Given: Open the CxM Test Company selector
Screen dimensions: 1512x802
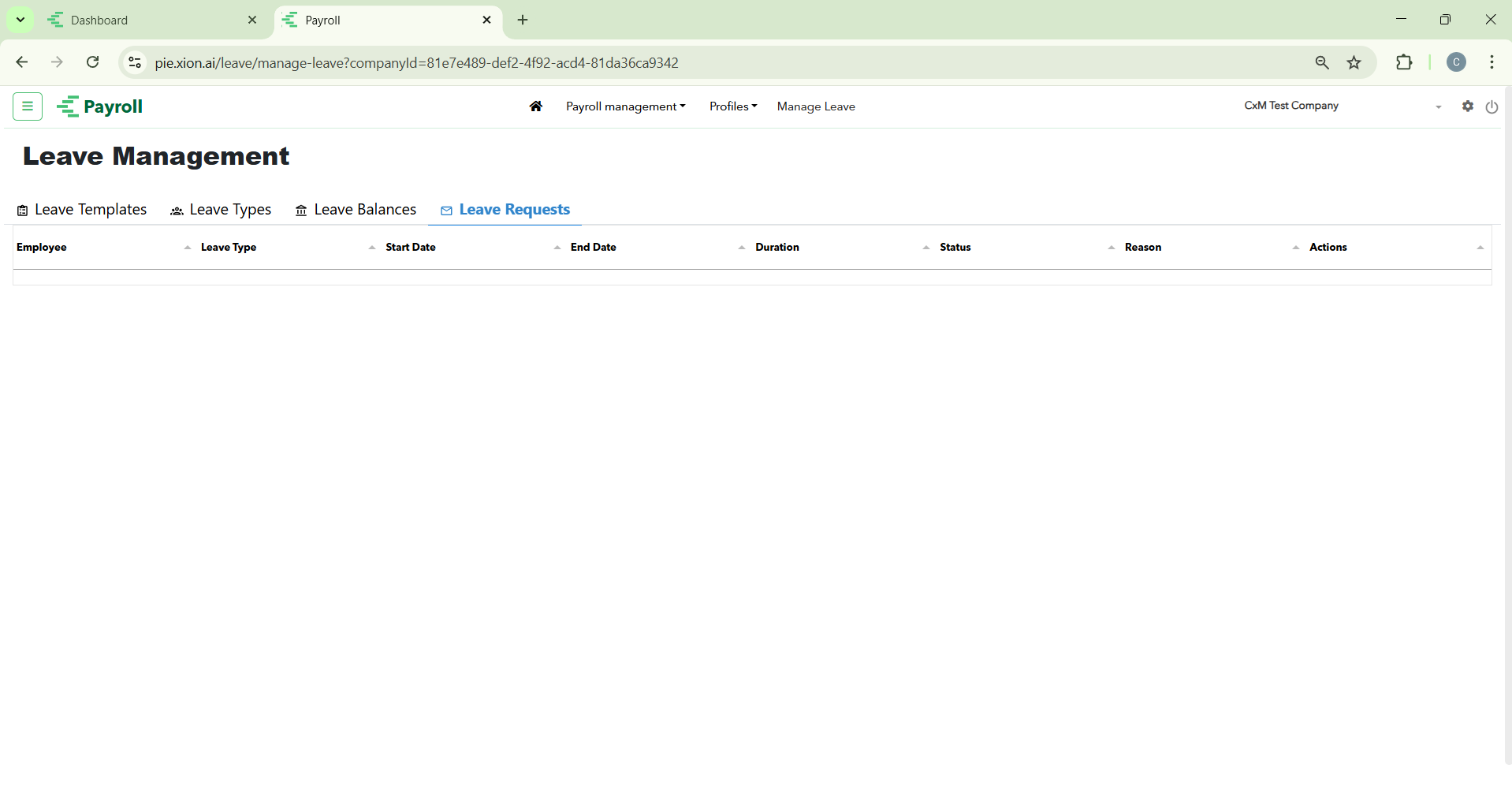Looking at the screenshot, I should tap(1342, 106).
